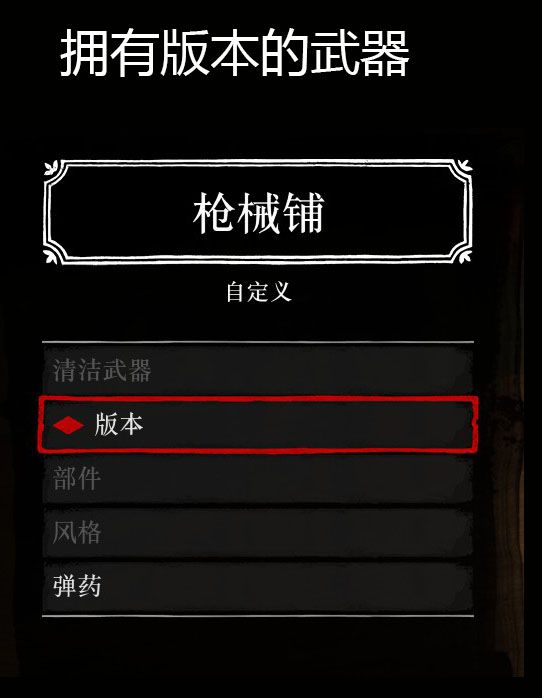Click the bottom-right leaf ornament of 枪械铺 frame

pos(465,256)
